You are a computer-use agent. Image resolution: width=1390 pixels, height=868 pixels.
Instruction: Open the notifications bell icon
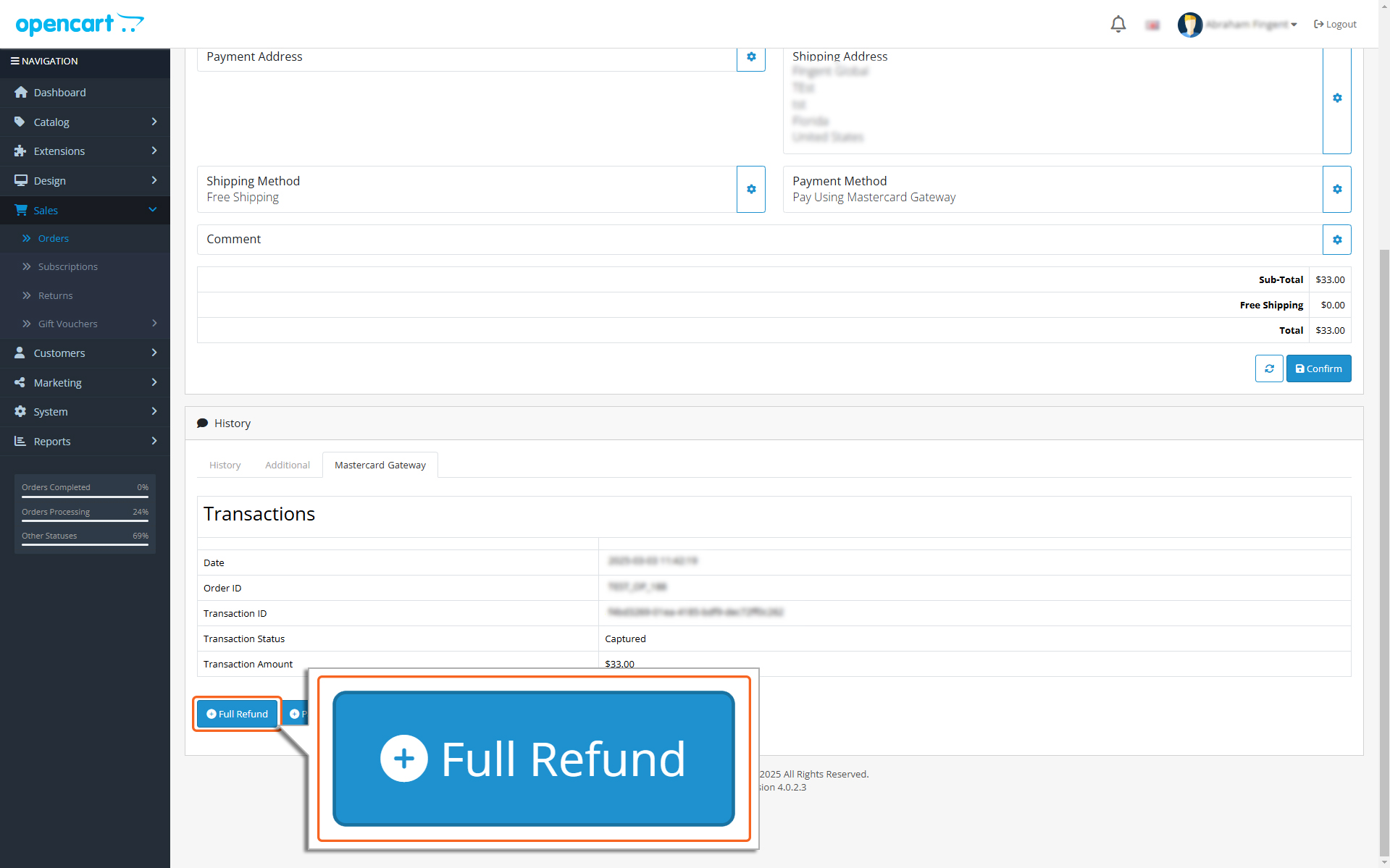pyautogui.click(x=1118, y=24)
